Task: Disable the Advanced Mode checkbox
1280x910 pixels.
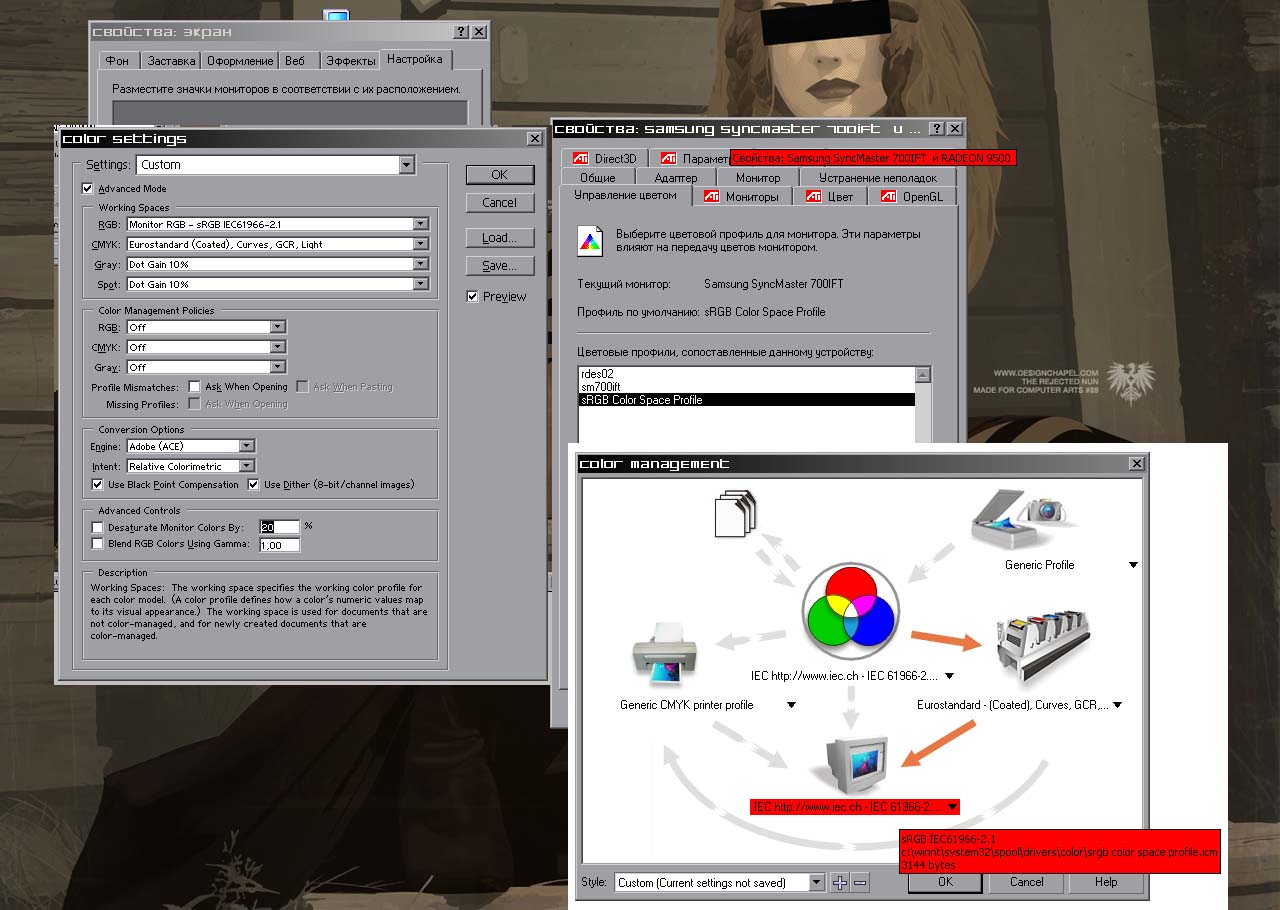Action: coord(88,188)
